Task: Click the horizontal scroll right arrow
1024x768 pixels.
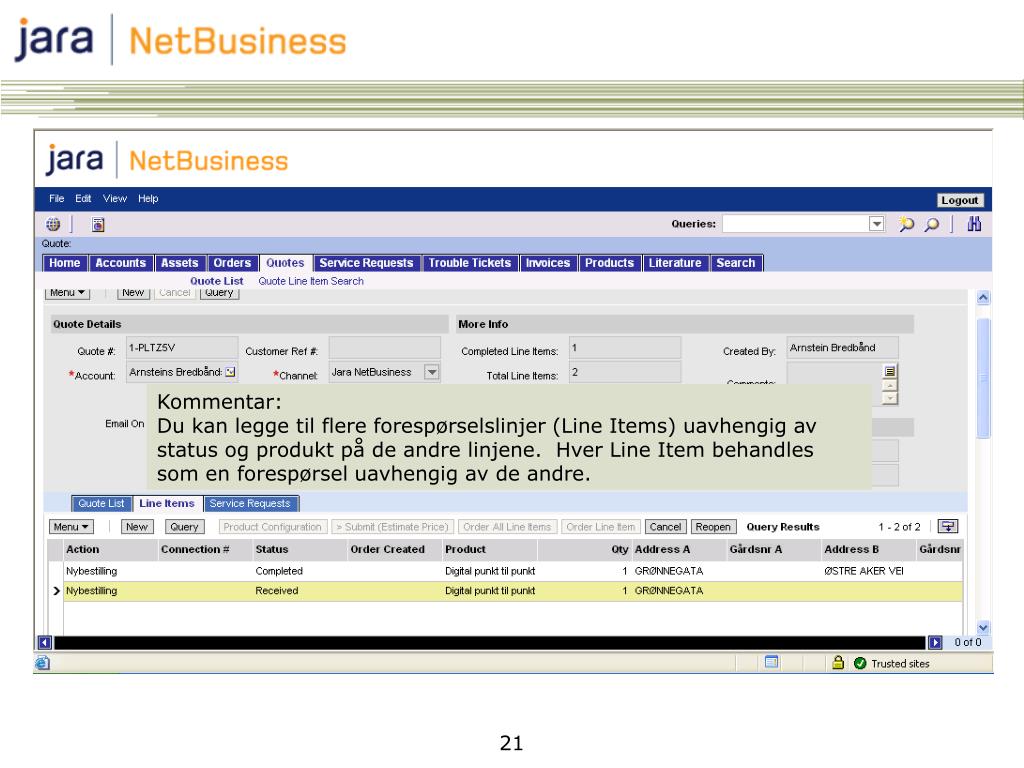Action: pos(935,643)
